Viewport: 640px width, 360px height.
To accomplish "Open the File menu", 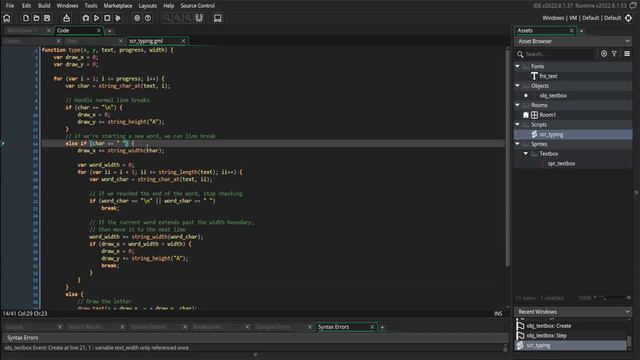I will 10,6.
